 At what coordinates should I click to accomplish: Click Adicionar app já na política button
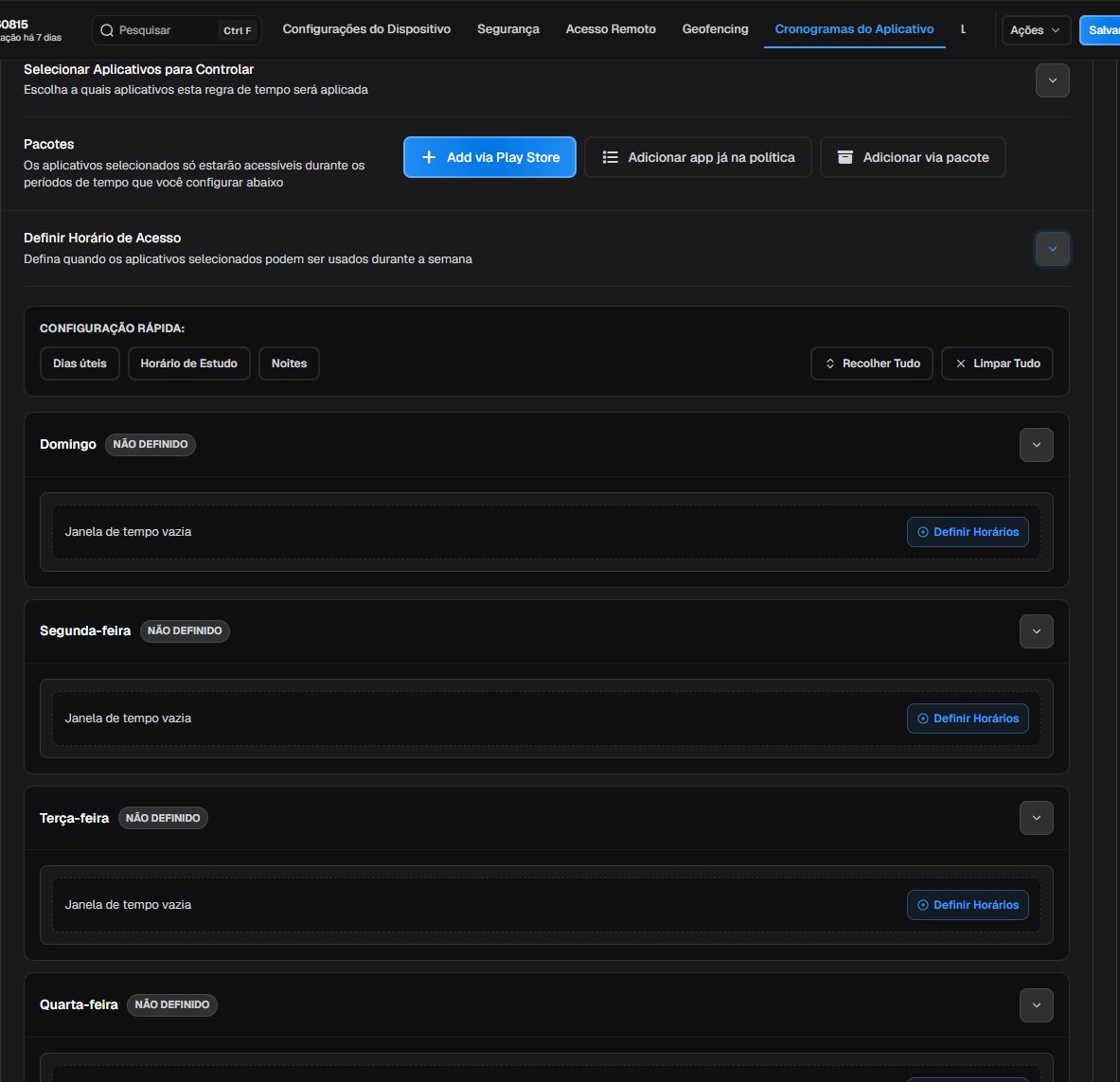pos(698,157)
